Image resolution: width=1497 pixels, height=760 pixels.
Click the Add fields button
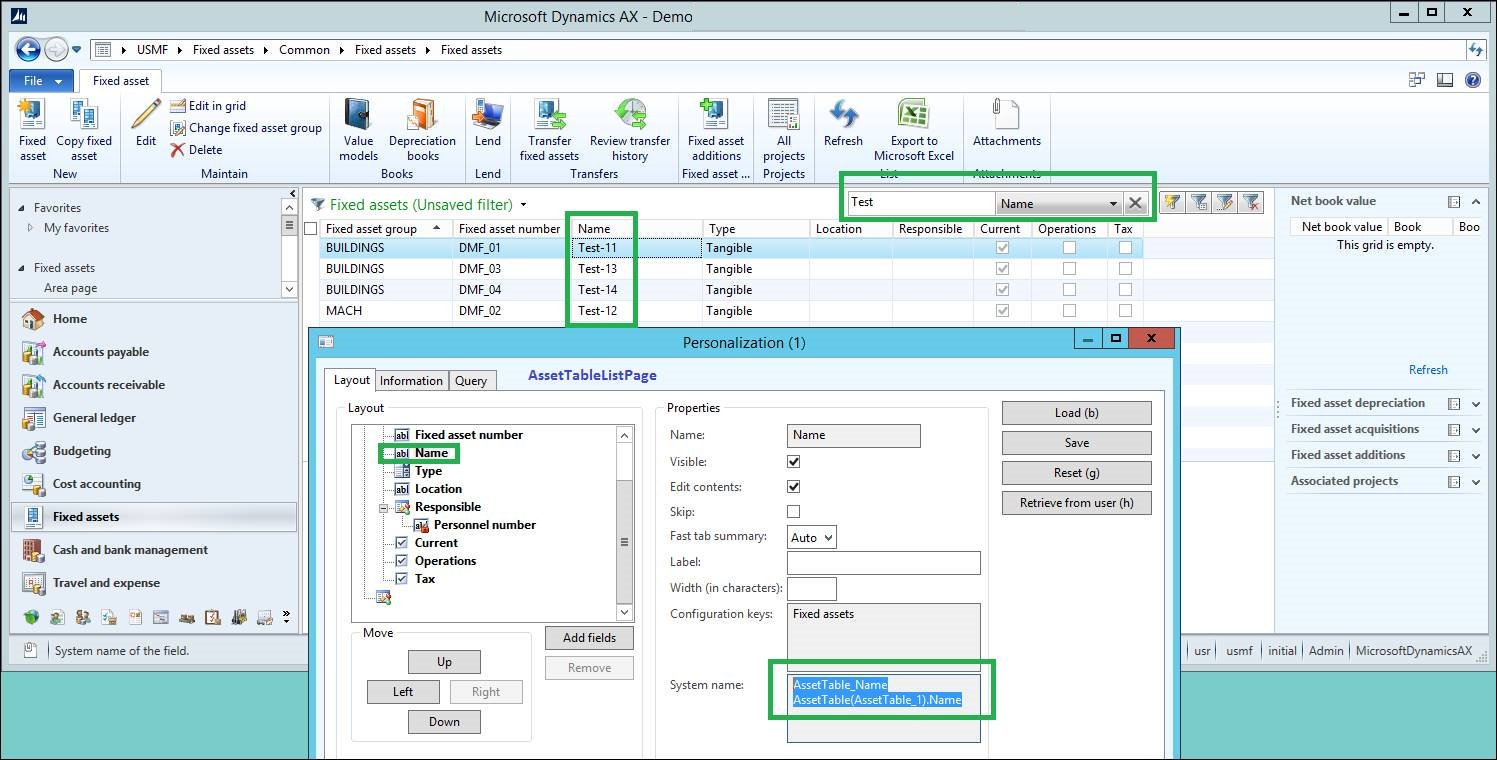(589, 638)
